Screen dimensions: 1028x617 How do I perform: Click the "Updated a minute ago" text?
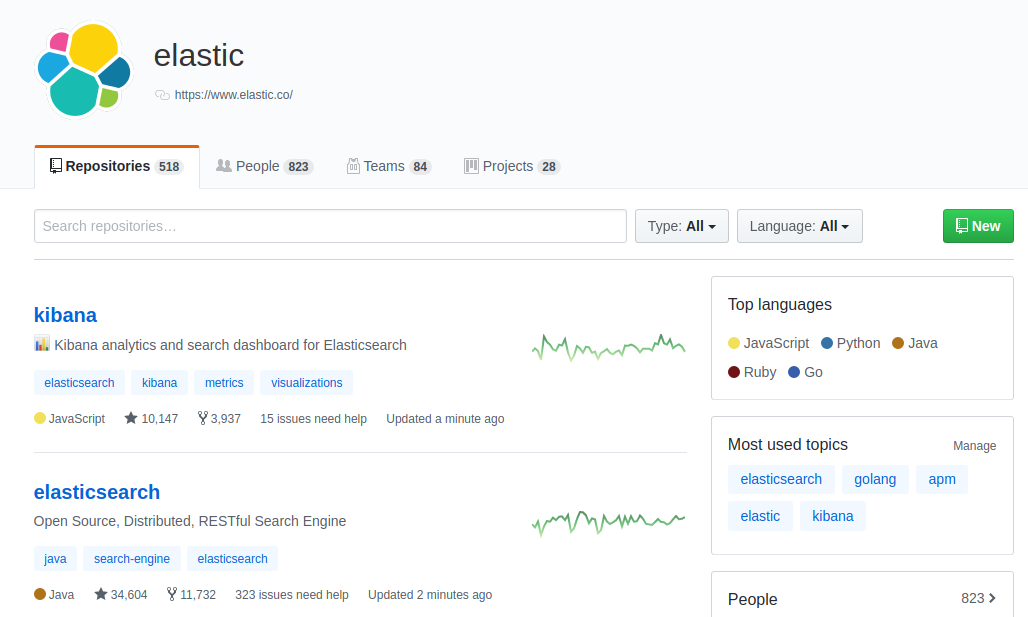tap(445, 418)
